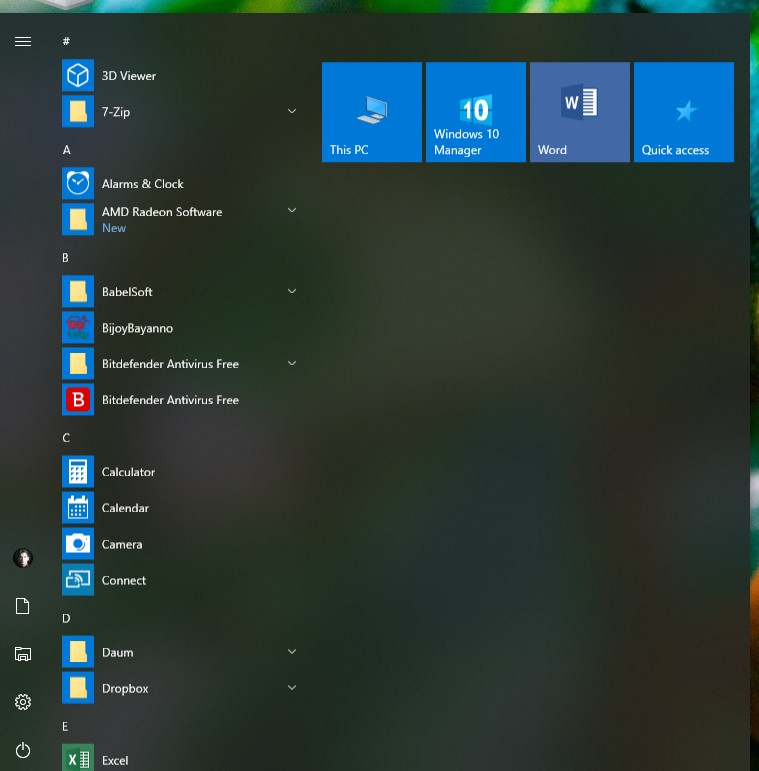Image resolution: width=759 pixels, height=771 pixels.
Task: Select the Excel label
Action: [x=115, y=760]
